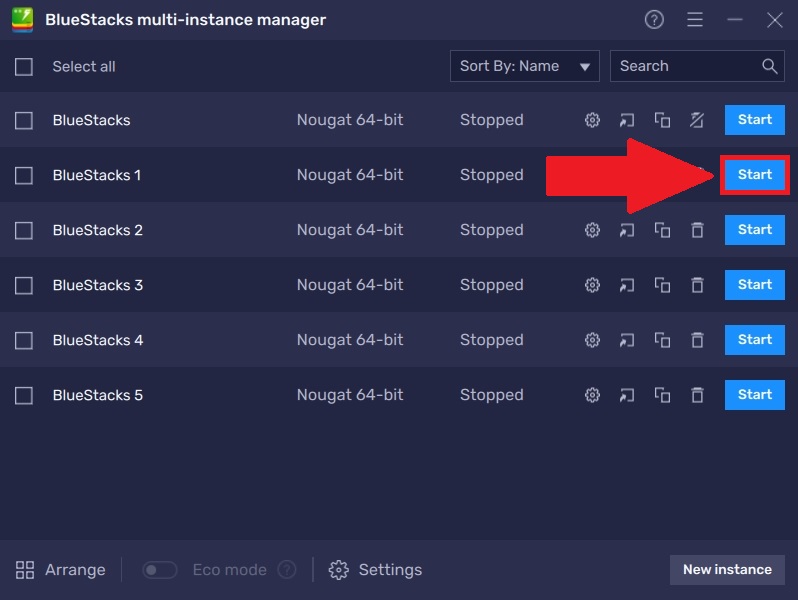Open the help question mark icon

pos(654,20)
